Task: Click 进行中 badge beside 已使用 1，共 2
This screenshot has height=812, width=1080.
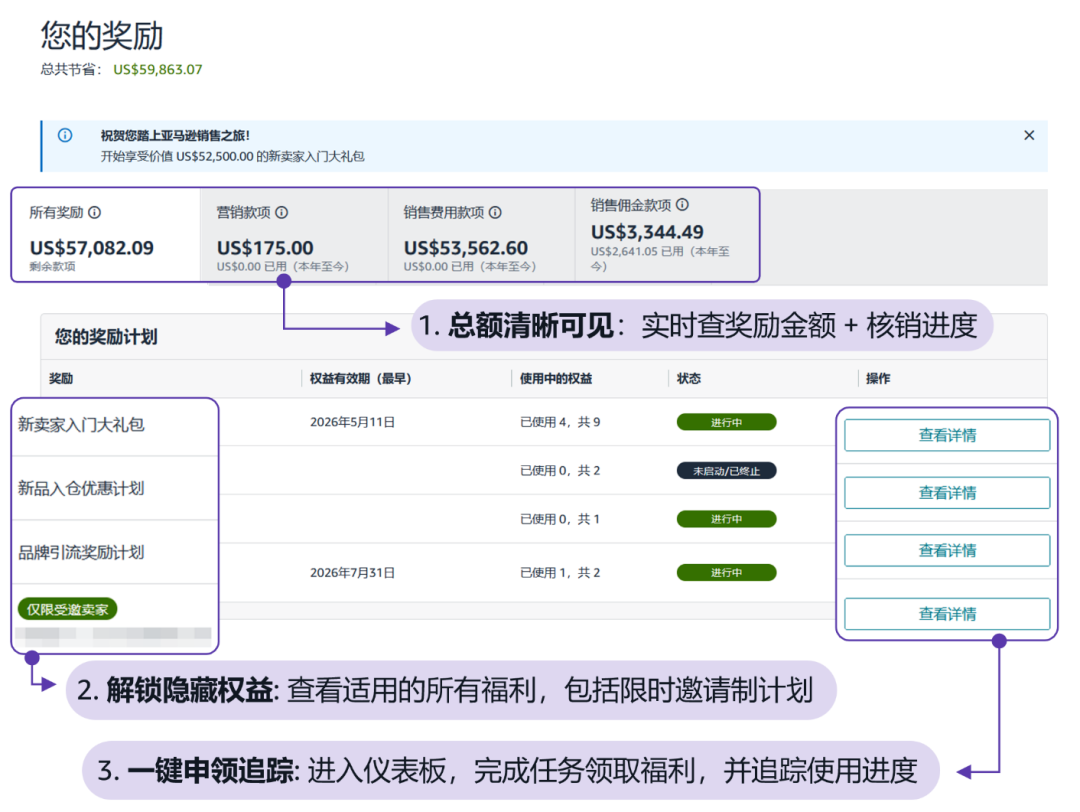Action: [726, 572]
